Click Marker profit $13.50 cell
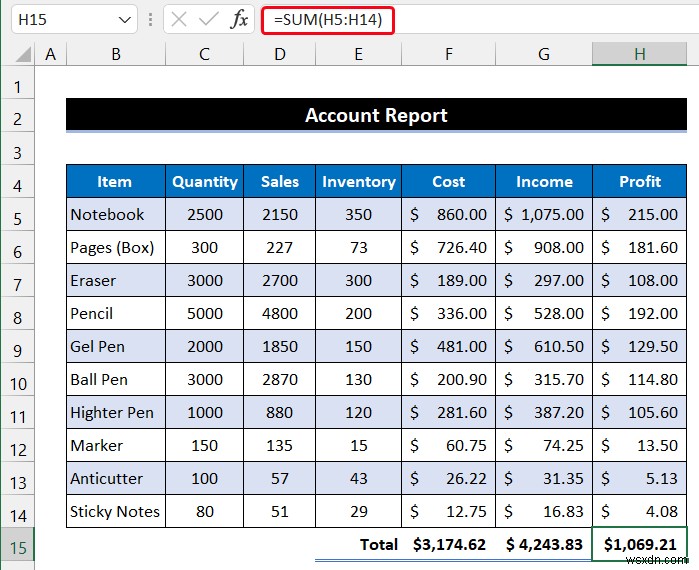This screenshot has width=699, height=570. pyautogui.click(x=640, y=445)
